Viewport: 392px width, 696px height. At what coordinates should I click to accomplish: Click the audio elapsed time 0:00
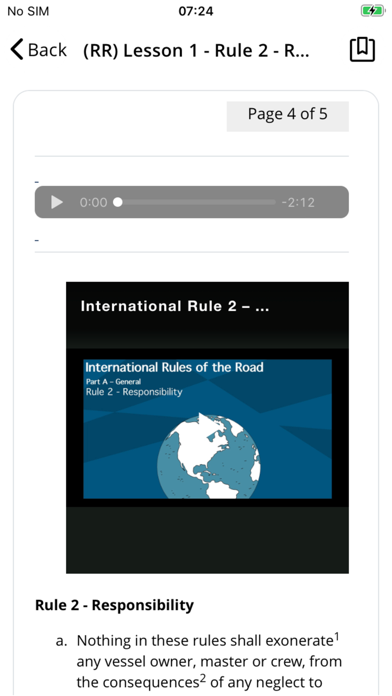click(93, 202)
